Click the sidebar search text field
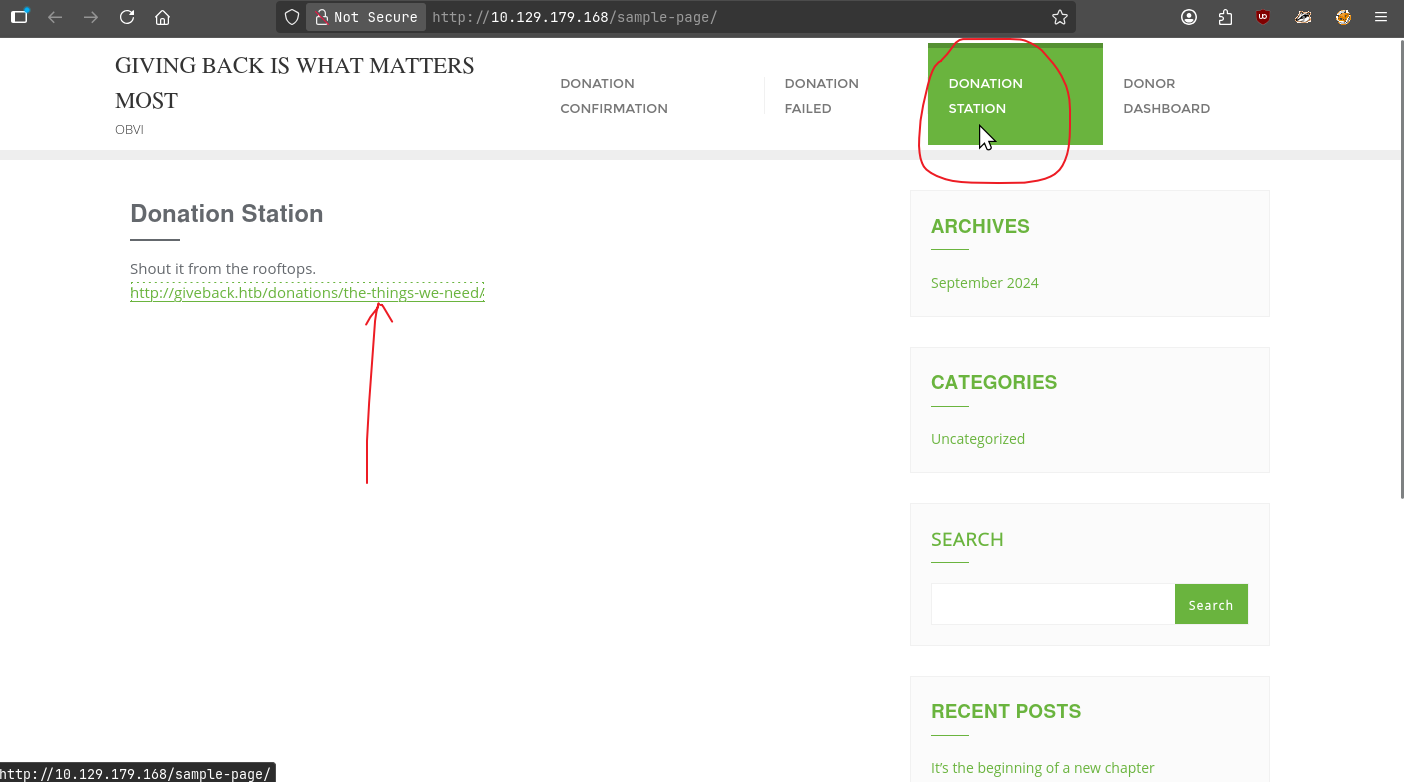 1052,604
